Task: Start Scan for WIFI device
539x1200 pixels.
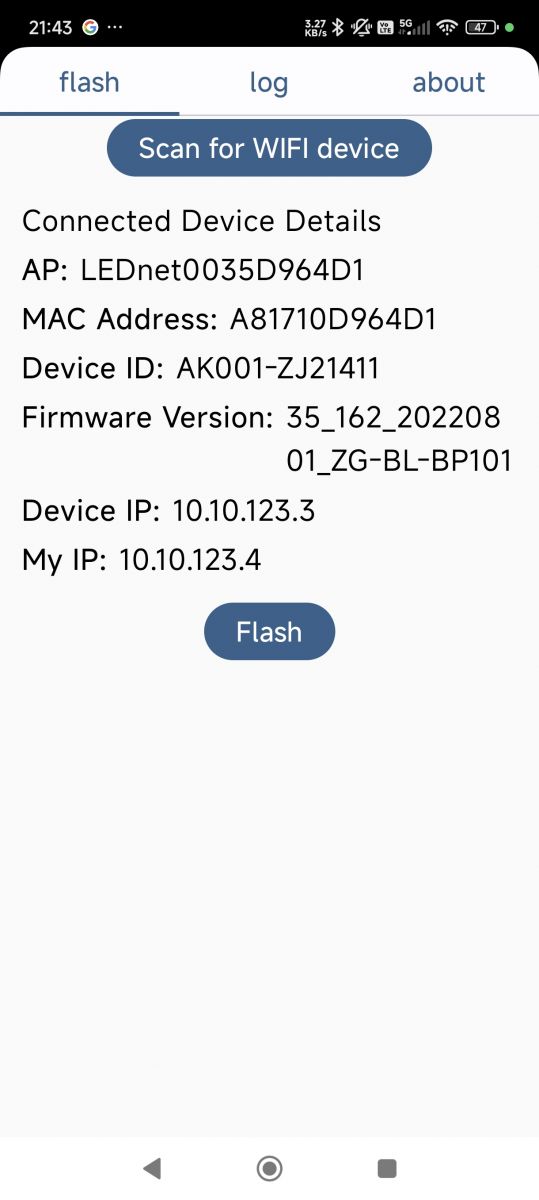Action: coord(269,149)
